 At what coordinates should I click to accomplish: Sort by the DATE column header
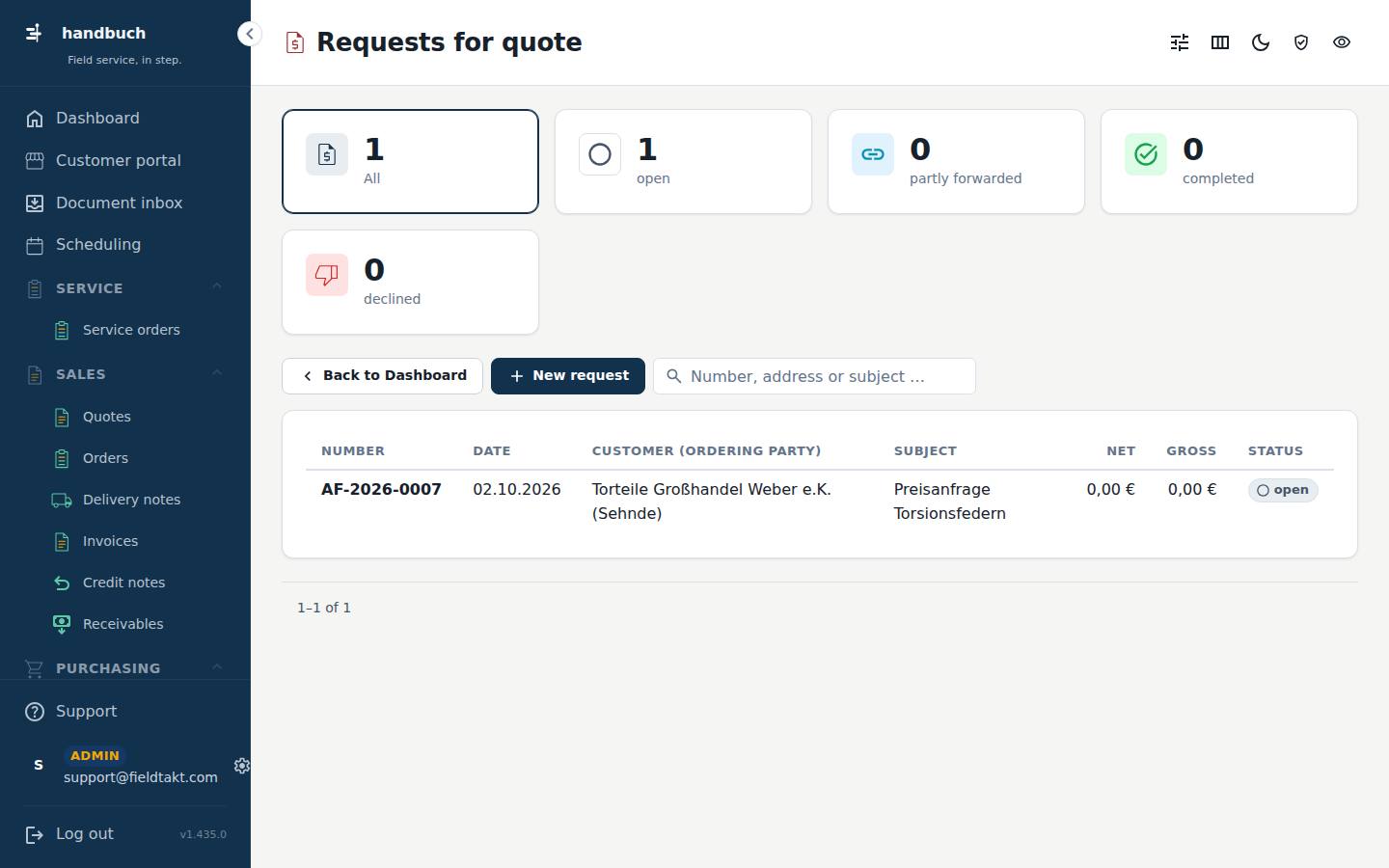(x=492, y=450)
